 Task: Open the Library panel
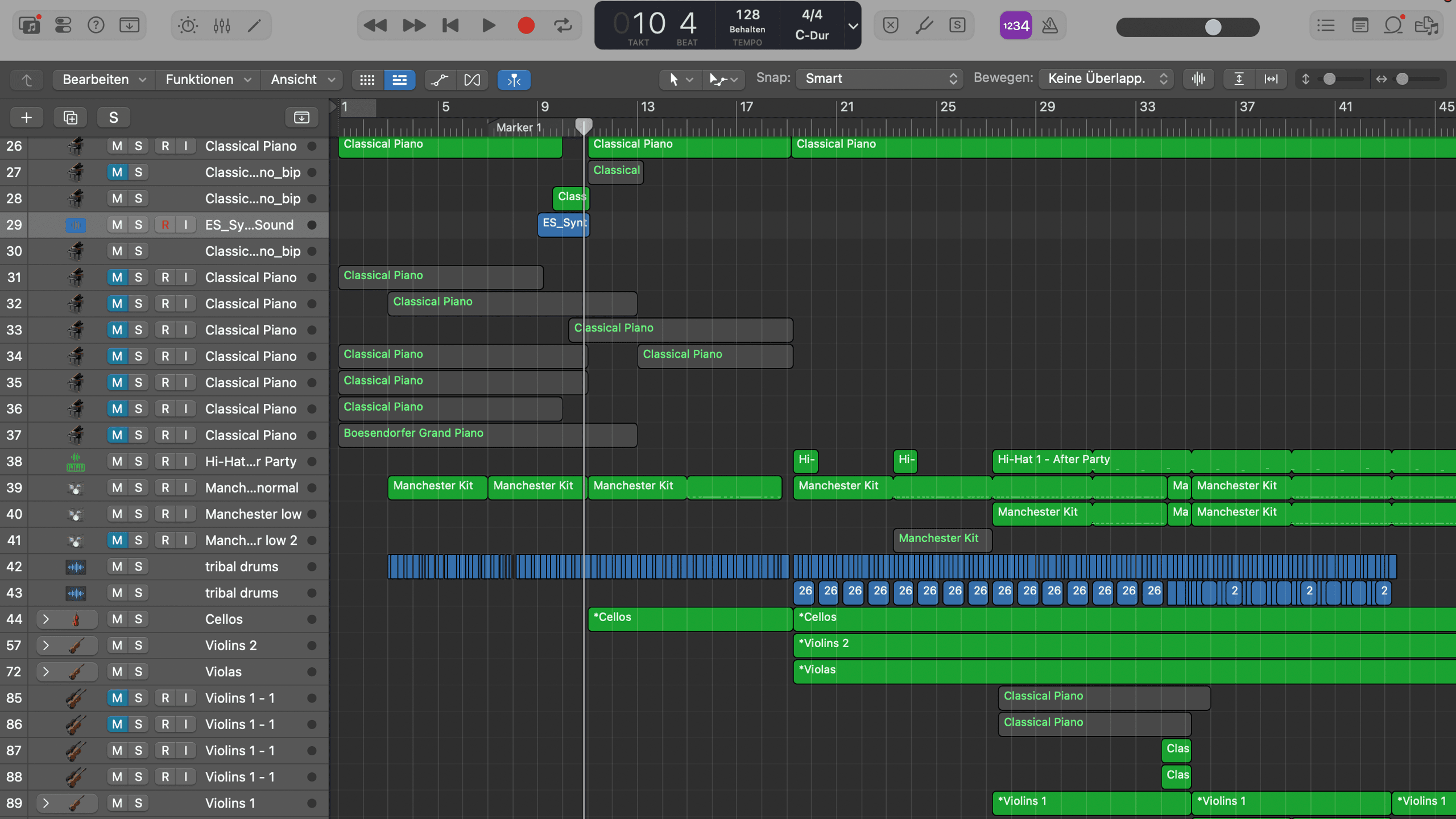click(30, 25)
